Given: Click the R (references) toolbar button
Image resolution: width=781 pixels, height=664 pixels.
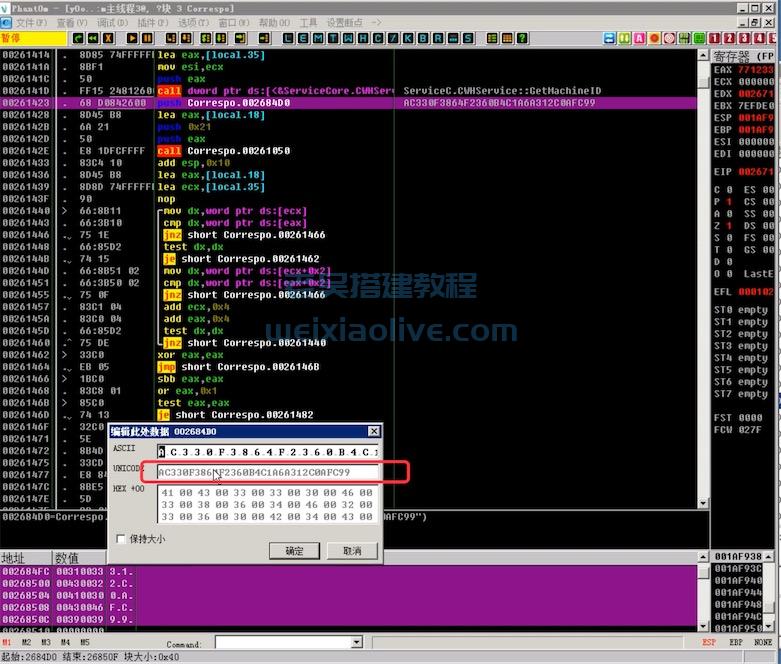Looking at the screenshot, I should click(439, 38).
